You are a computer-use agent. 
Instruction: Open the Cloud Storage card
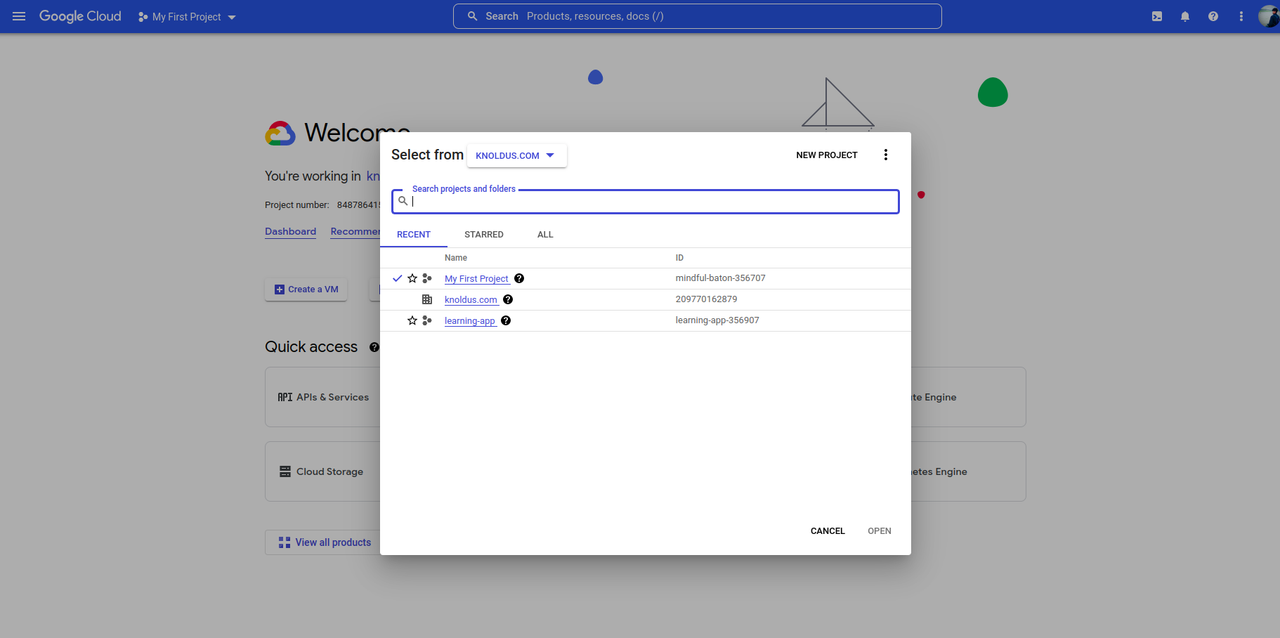(322, 472)
